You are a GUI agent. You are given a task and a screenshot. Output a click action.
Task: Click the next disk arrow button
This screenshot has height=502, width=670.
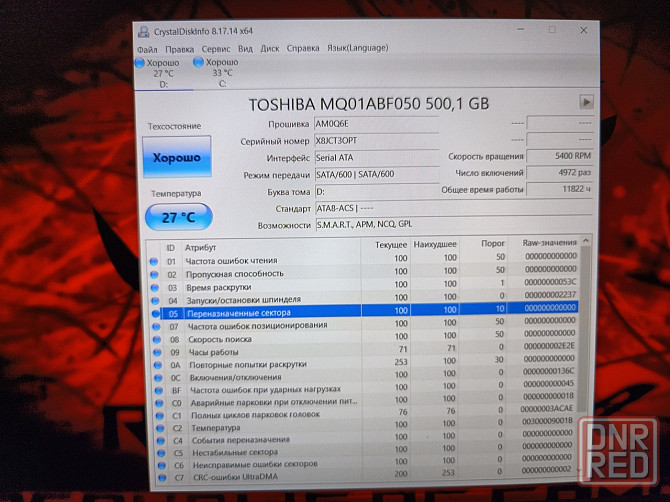(x=586, y=102)
